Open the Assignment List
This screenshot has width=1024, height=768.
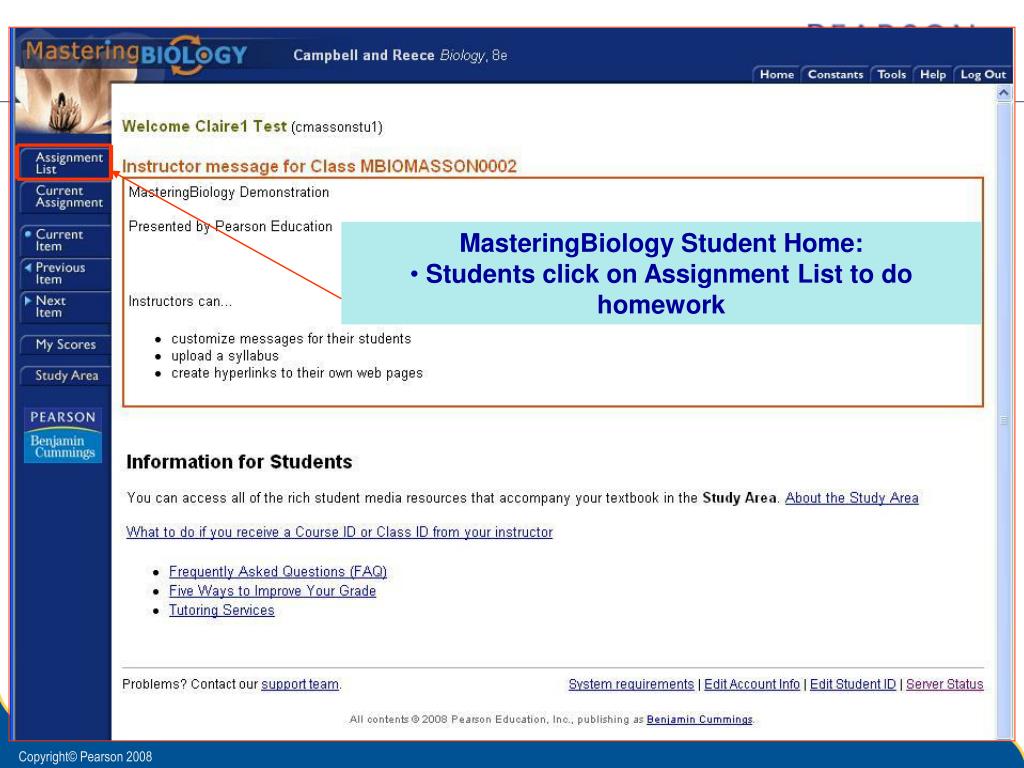coord(65,163)
